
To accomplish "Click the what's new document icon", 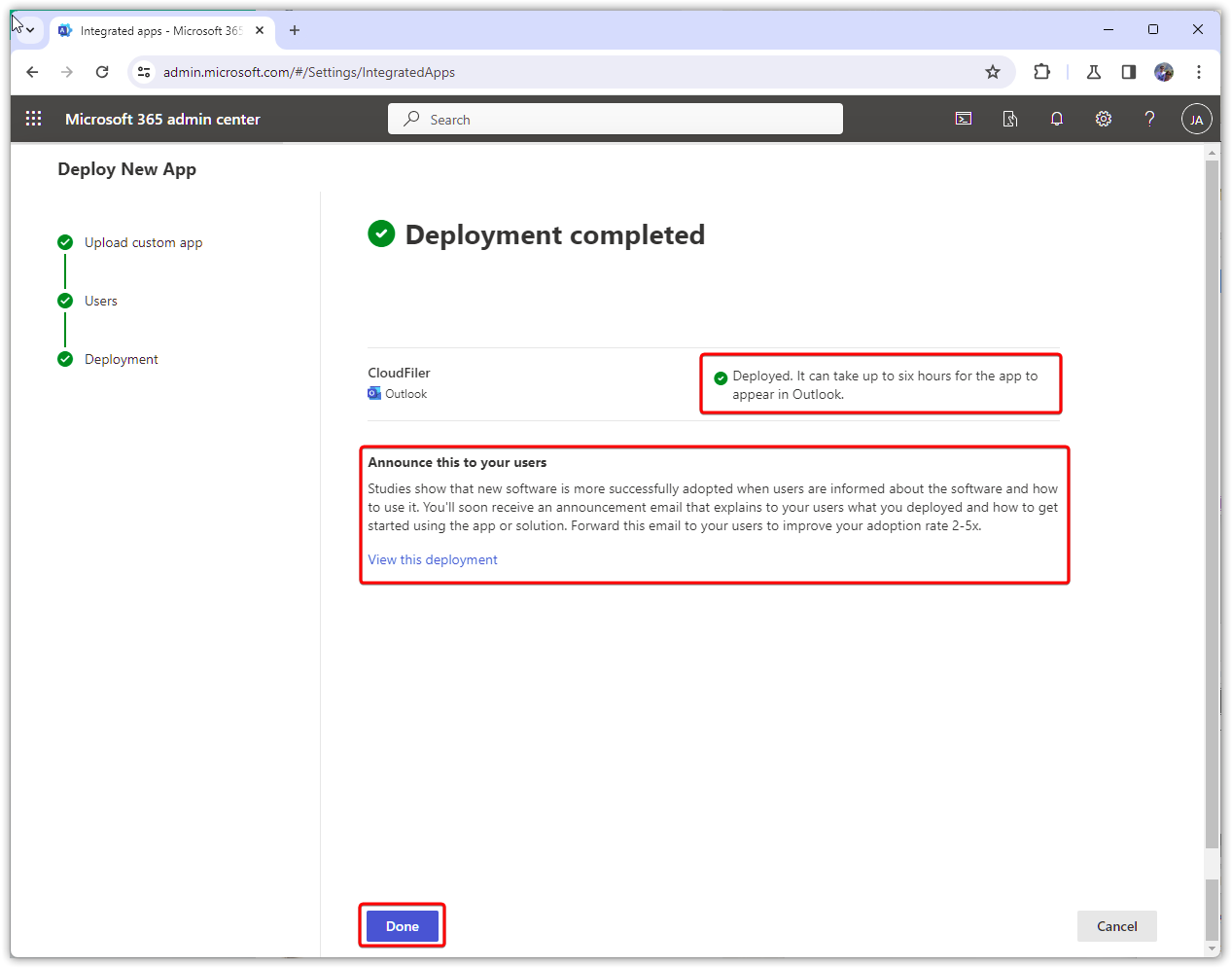I will click(x=1009, y=119).
